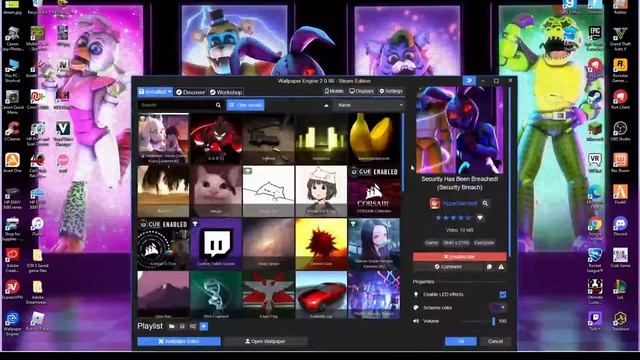This screenshot has width=640, height=360.
Task: Click the Cancel button
Action: click(x=495, y=341)
